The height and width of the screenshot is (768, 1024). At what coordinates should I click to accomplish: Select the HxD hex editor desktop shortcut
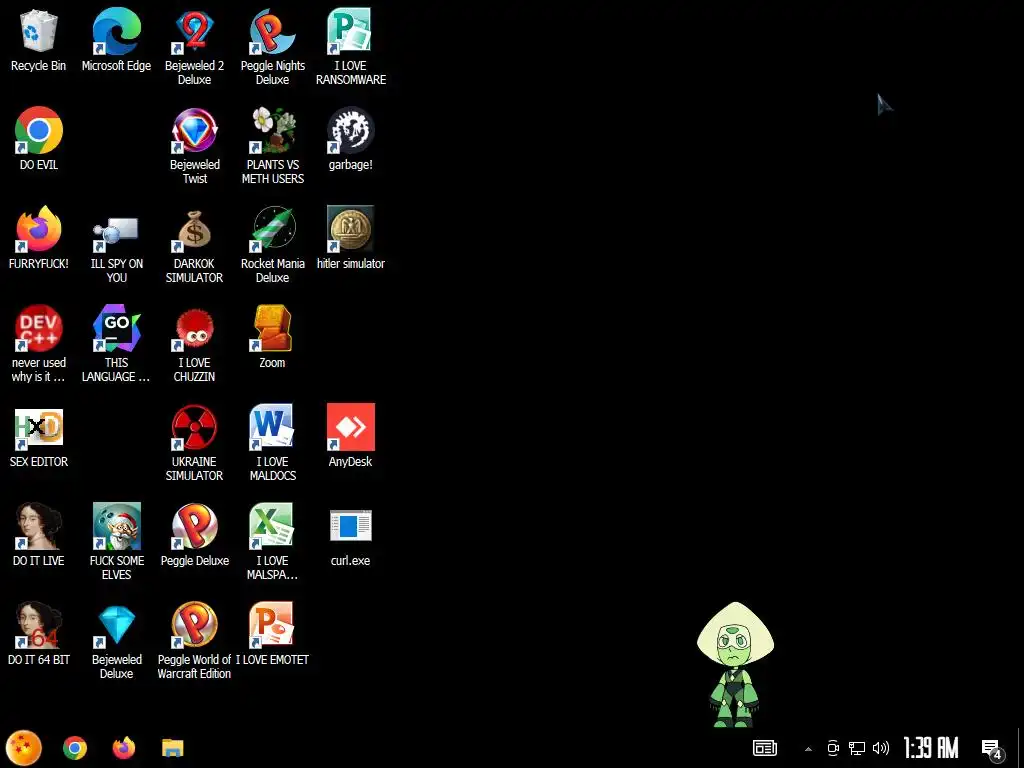(x=39, y=436)
